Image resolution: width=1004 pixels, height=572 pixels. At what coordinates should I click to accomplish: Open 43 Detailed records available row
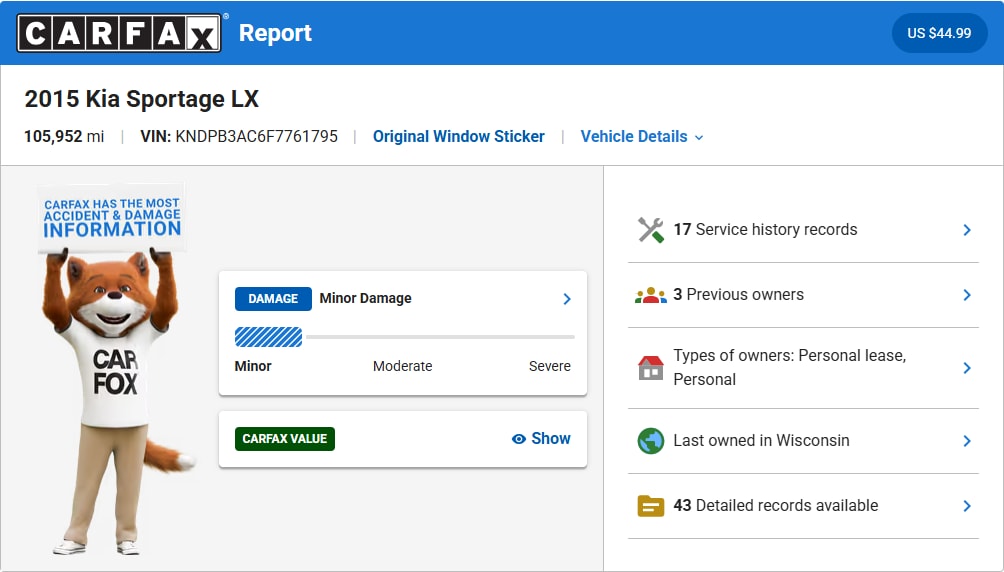click(775, 506)
